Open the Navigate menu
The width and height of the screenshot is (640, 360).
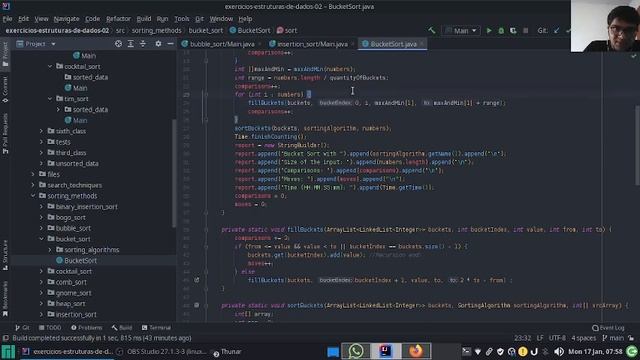tap(67, 19)
